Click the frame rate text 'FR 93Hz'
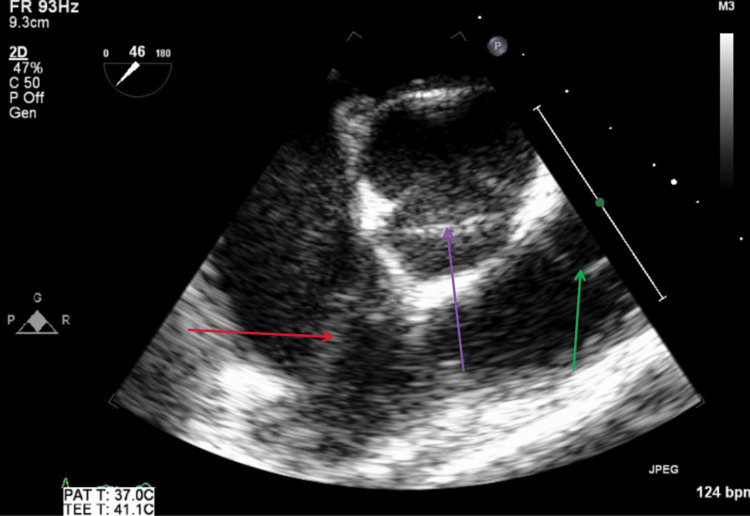Screen dimensions: 750x516 [44, 7]
